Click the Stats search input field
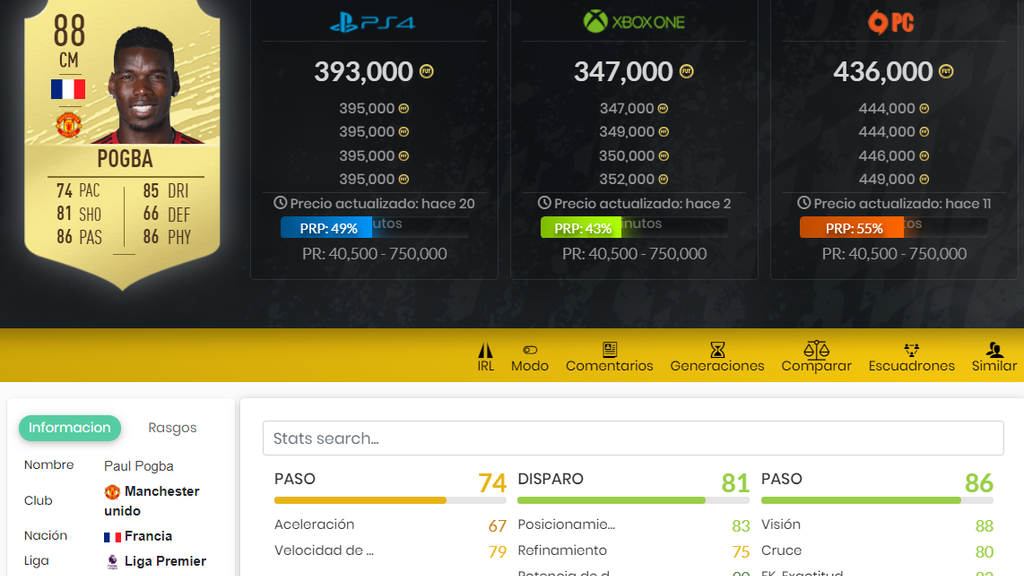1024x576 pixels. tap(633, 438)
